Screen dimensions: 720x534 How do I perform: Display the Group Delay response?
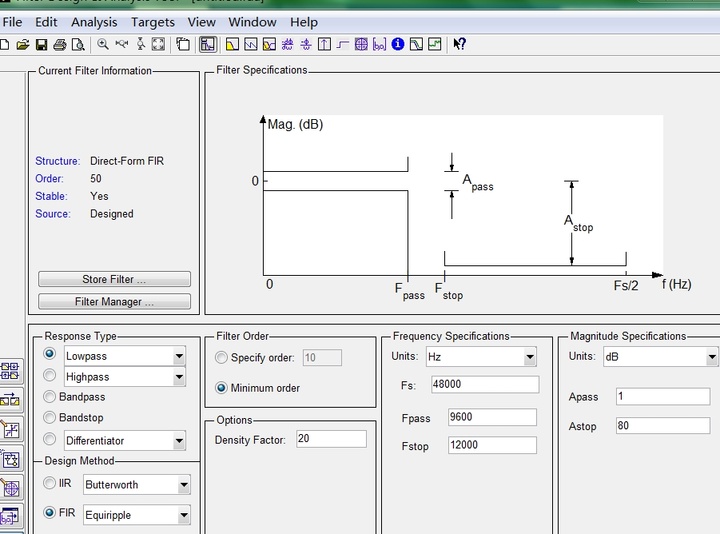(287, 44)
